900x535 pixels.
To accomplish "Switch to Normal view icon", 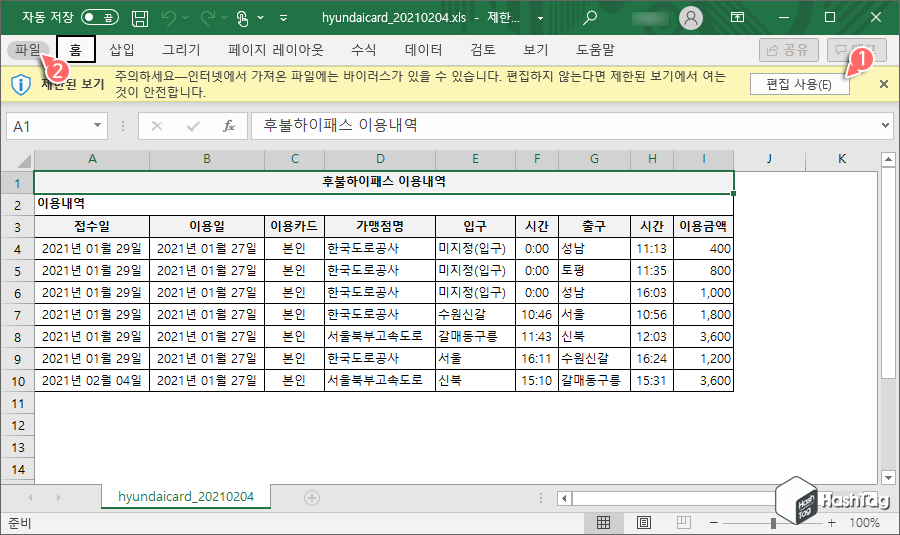I will pos(603,522).
